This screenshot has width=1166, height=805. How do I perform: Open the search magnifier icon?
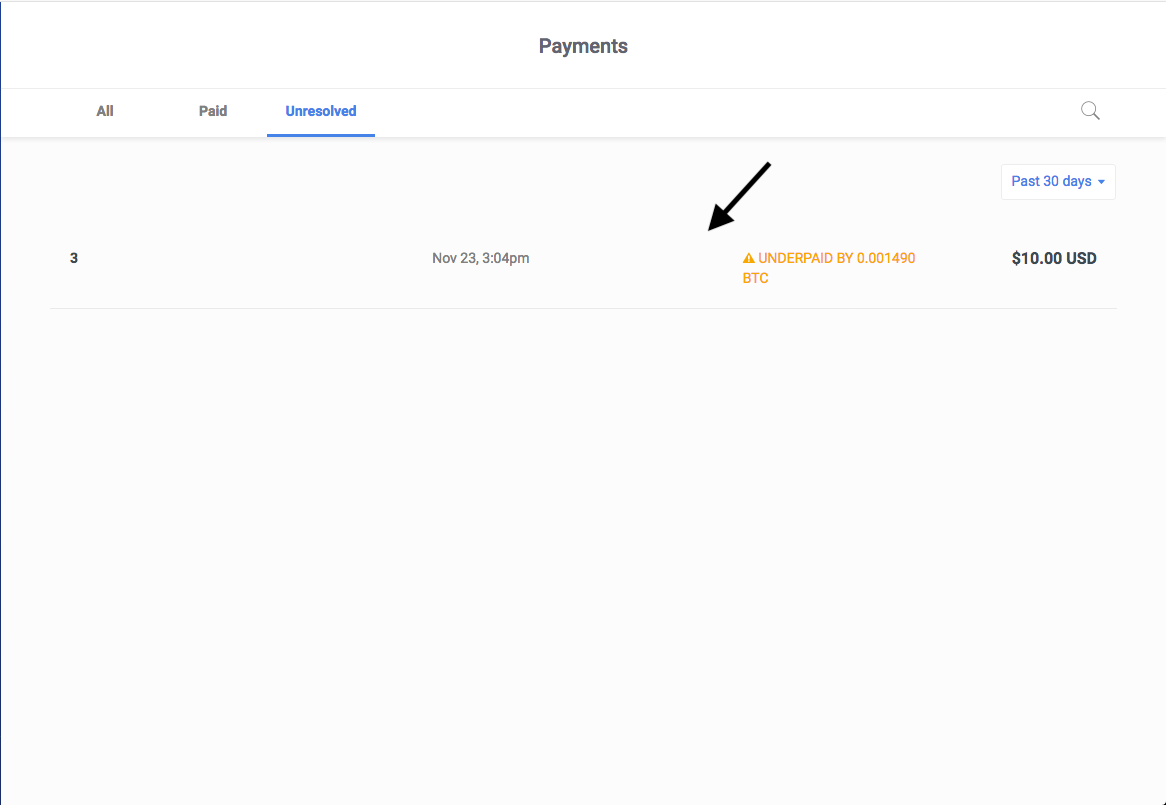click(1090, 111)
